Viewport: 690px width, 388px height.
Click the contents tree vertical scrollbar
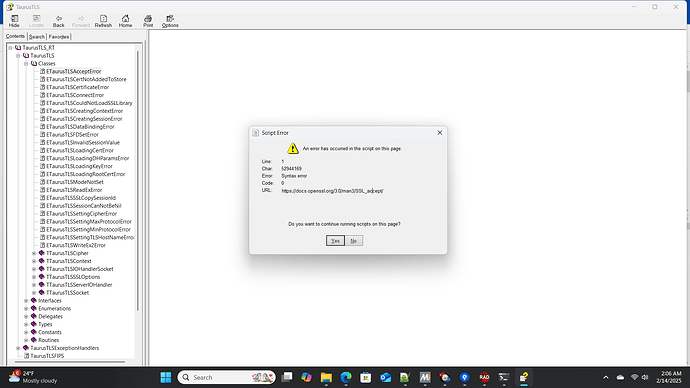point(138,180)
